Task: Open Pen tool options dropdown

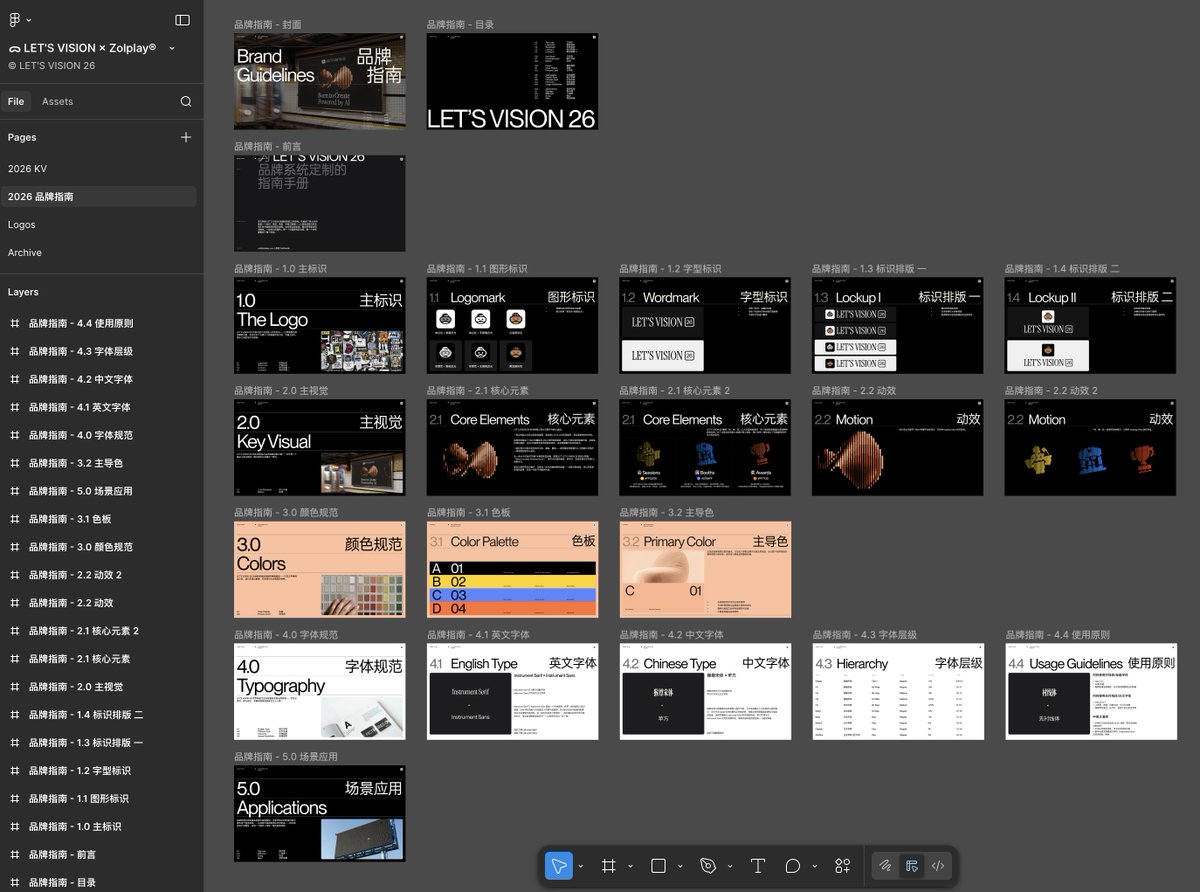Action: (730, 866)
